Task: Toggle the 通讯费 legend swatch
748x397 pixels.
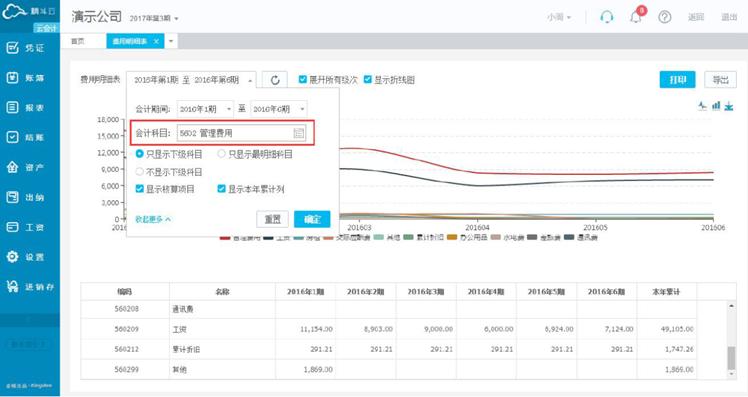Action: coord(569,237)
